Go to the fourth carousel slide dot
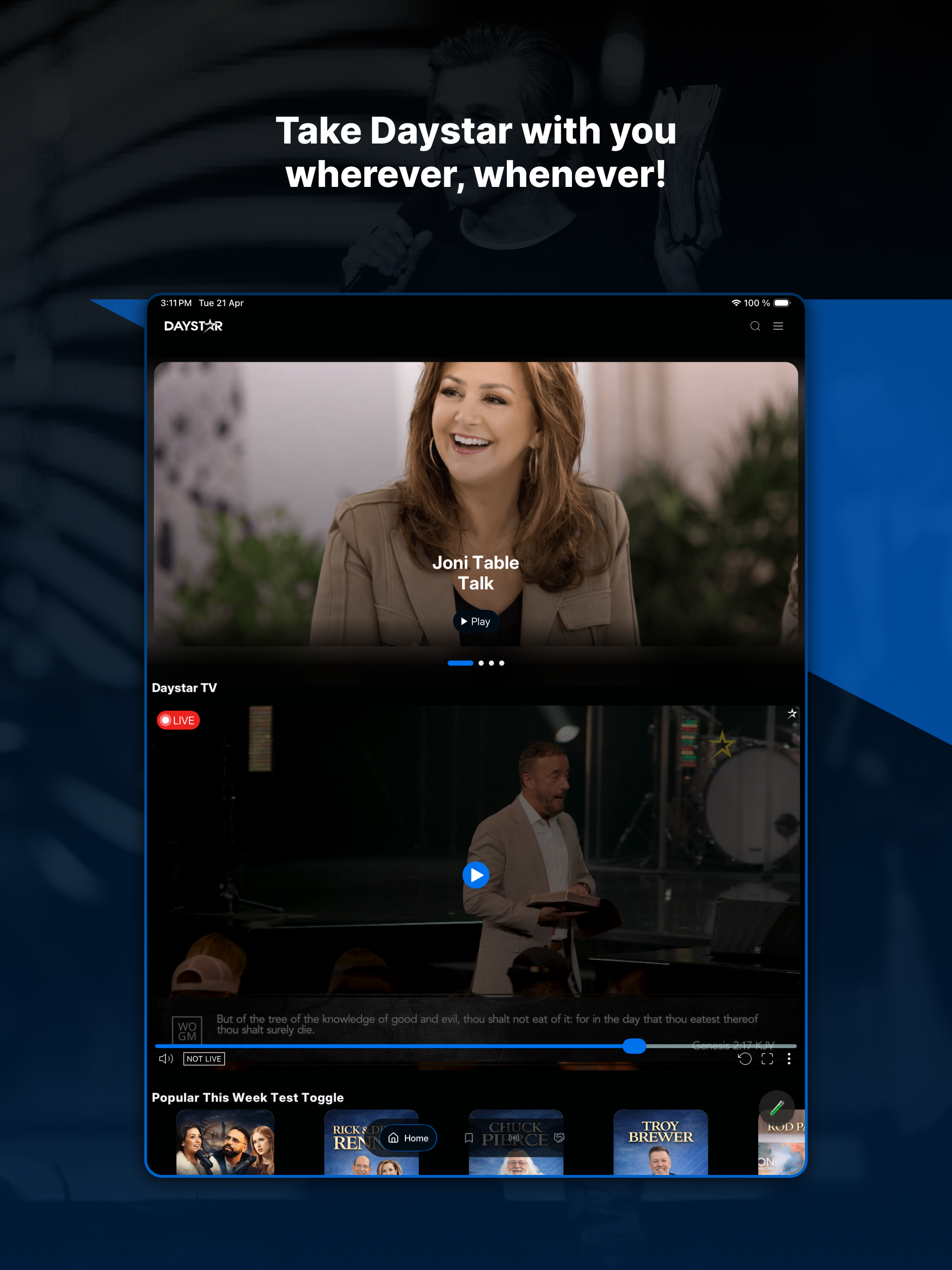Image resolution: width=952 pixels, height=1270 pixels. [501, 663]
